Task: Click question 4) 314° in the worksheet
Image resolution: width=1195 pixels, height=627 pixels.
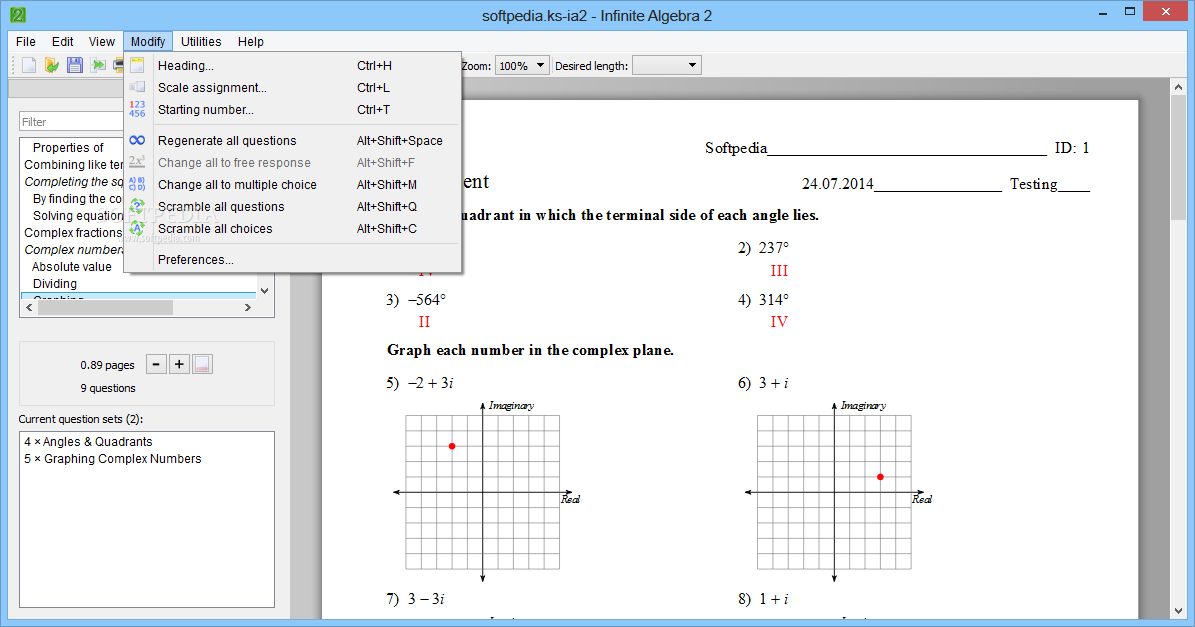Action: tap(764, 299)
